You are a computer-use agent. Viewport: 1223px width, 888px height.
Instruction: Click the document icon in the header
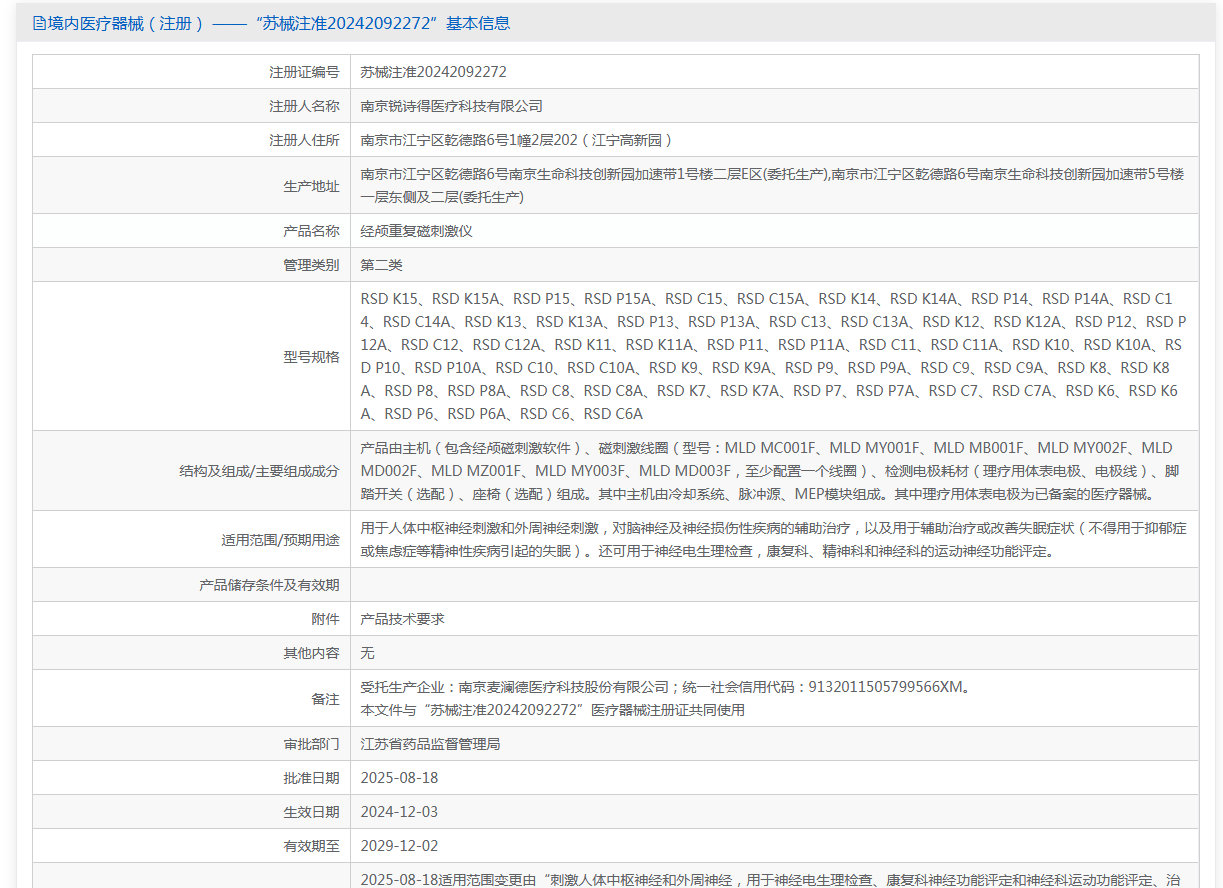pyautogui.click(x=39, y=23)
